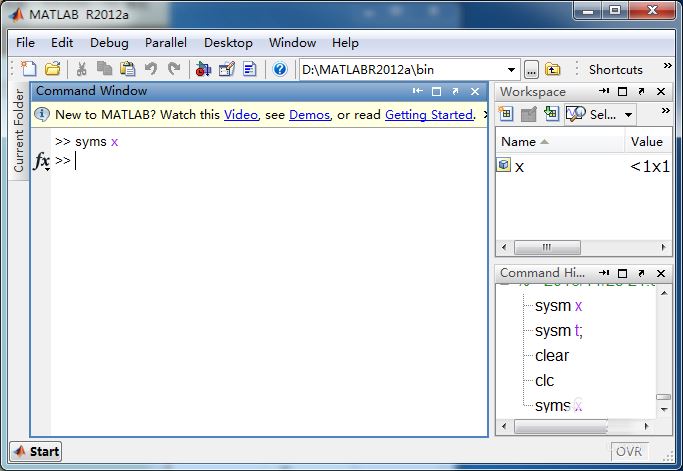The image size is (683, 471).
Task: Expand the Current Folder side tab
Action: tap(18, 130)
